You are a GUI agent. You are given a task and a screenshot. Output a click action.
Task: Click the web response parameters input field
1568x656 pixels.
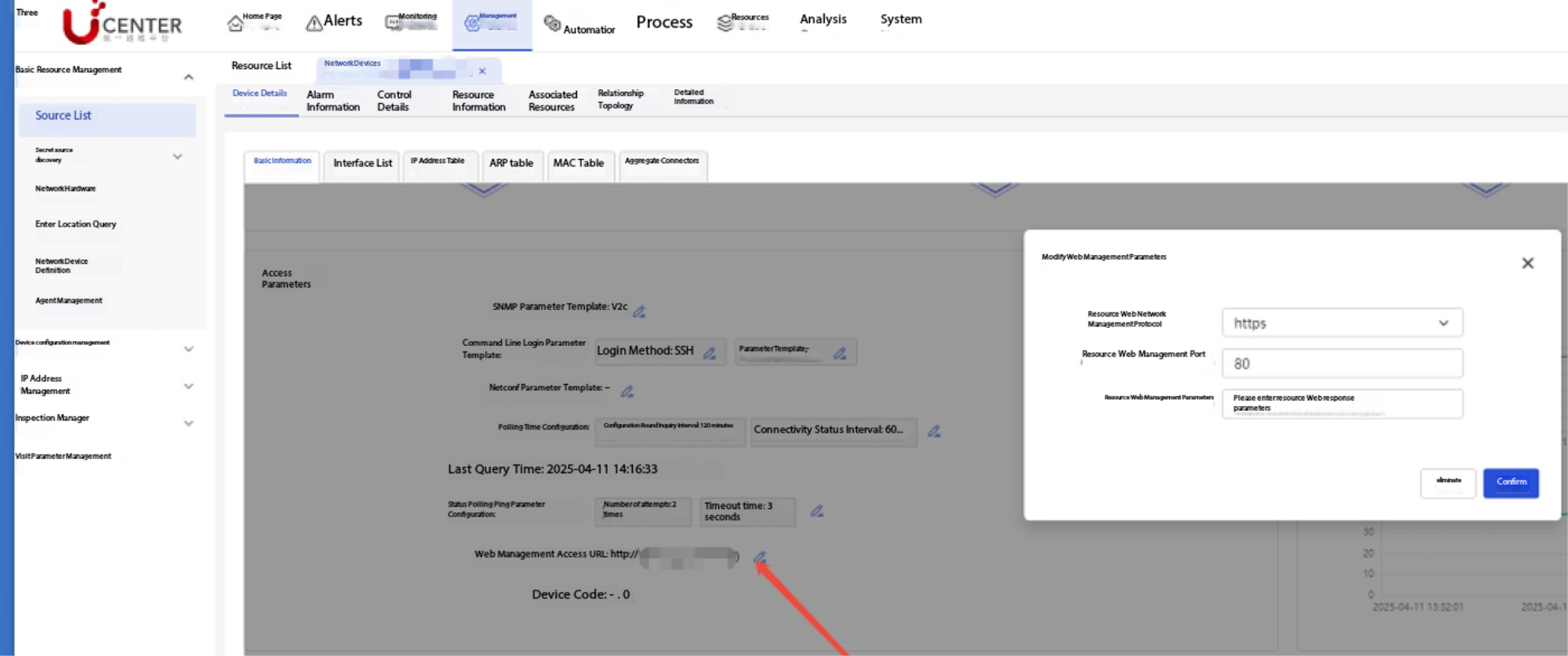[1341, 404]
